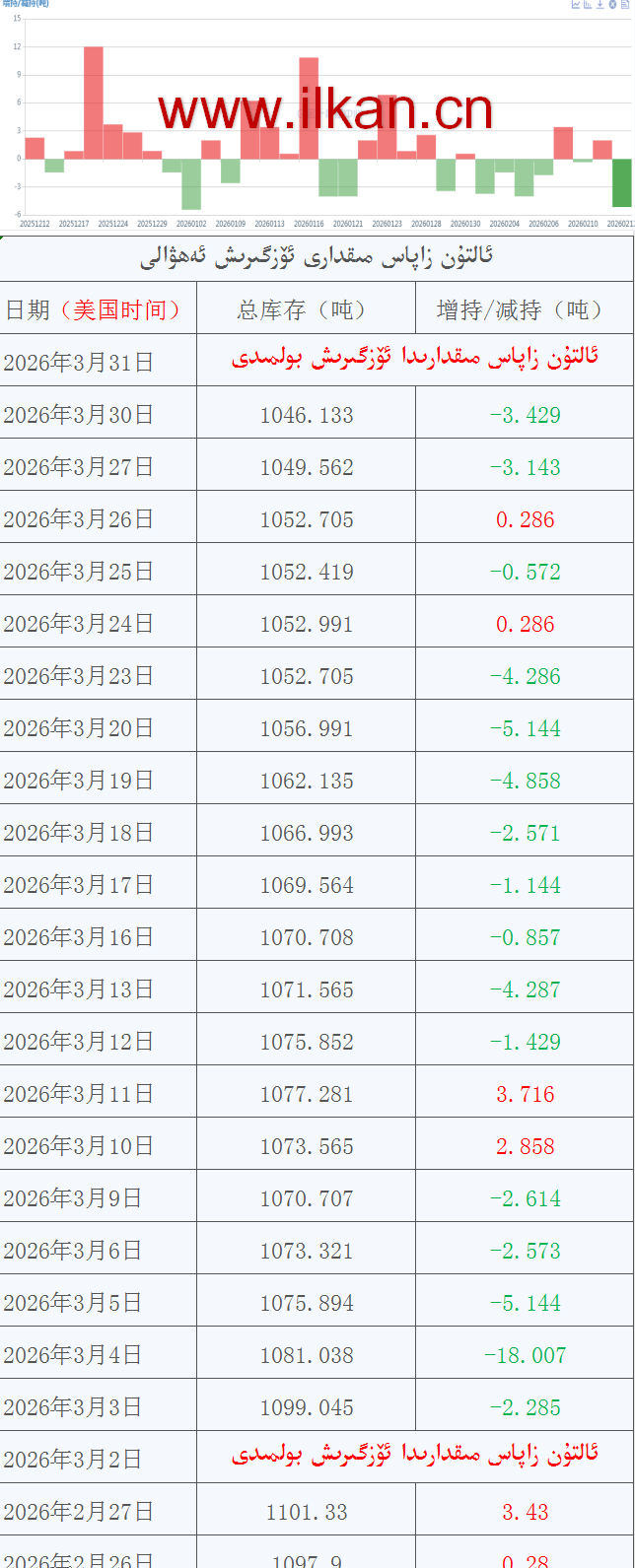Select the dark green bar at chart's right edge
The height and width of the screenshot is (1568, 635).
click(621, 182)
